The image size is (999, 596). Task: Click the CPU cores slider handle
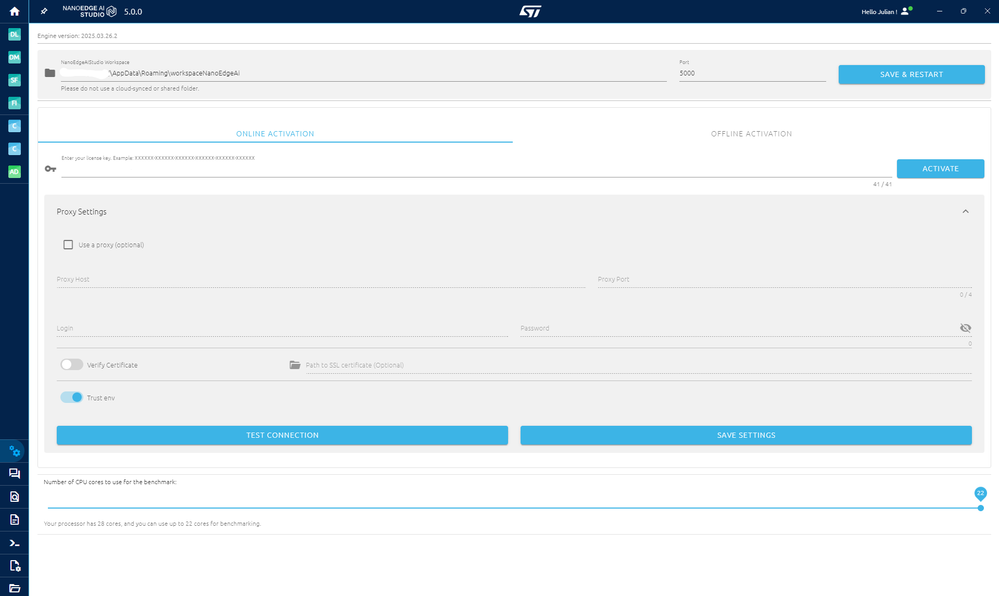981,508
